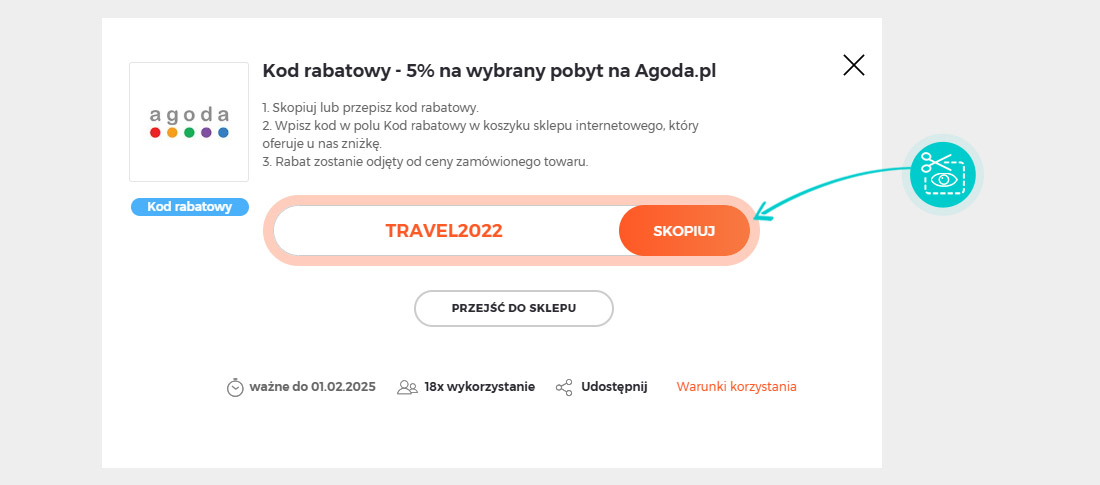Close the coupon popup with the X
Screen dimensions: 1100x485
(x=853, y=65)
